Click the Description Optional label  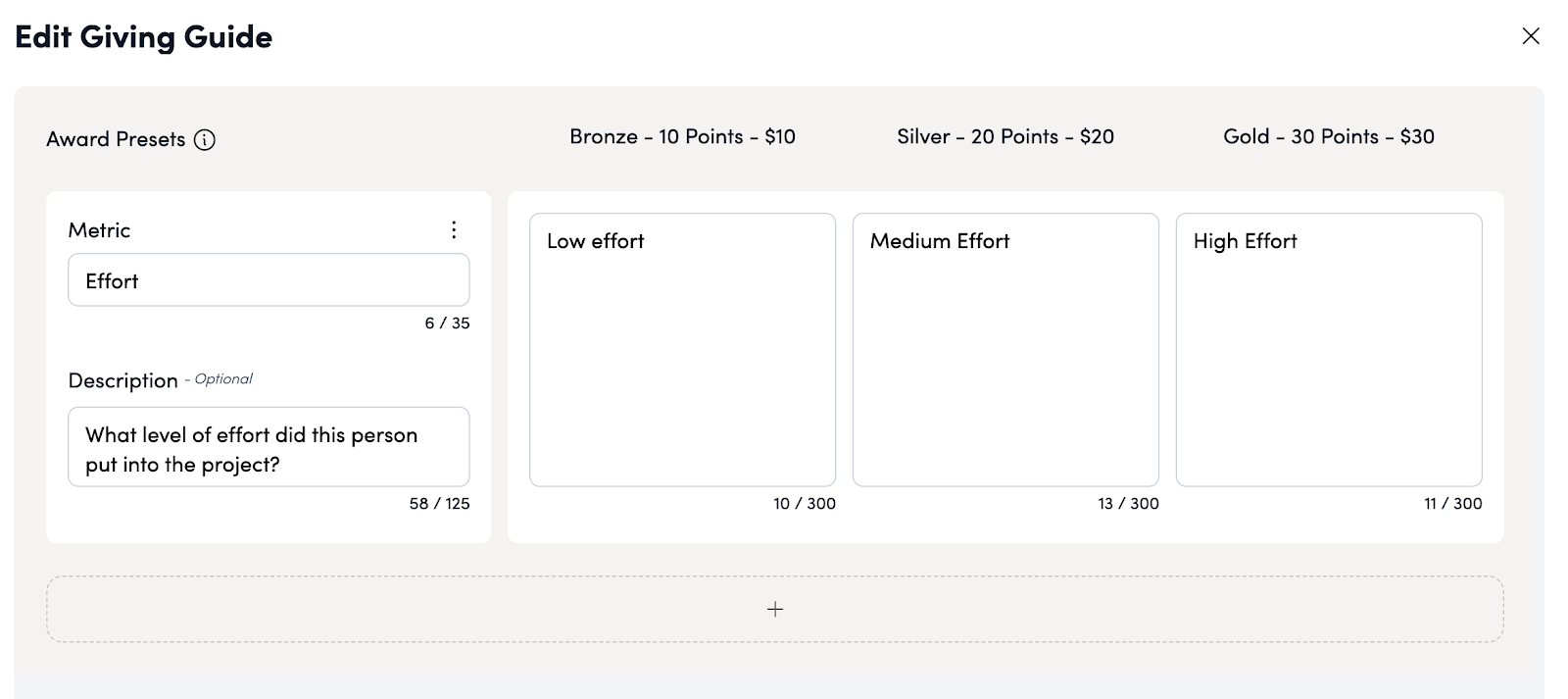160,380
